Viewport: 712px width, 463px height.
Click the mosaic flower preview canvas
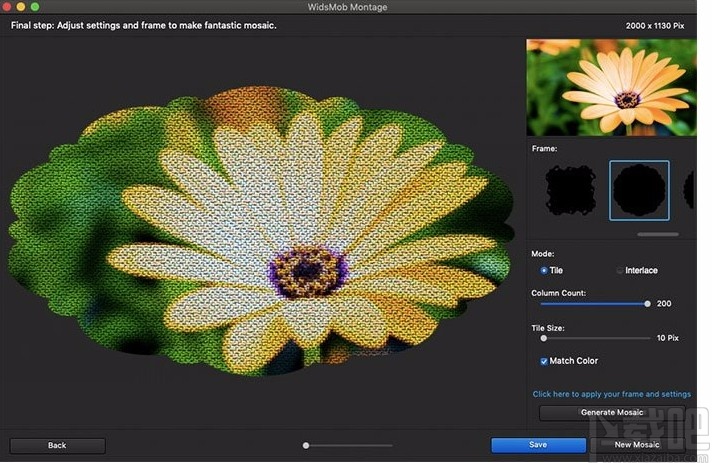point(262,231)
